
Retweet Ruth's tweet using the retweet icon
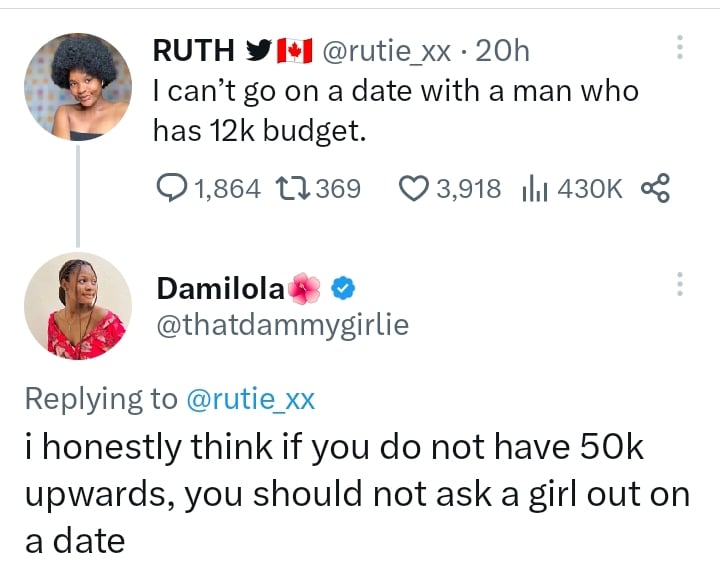tap(297, 188)
